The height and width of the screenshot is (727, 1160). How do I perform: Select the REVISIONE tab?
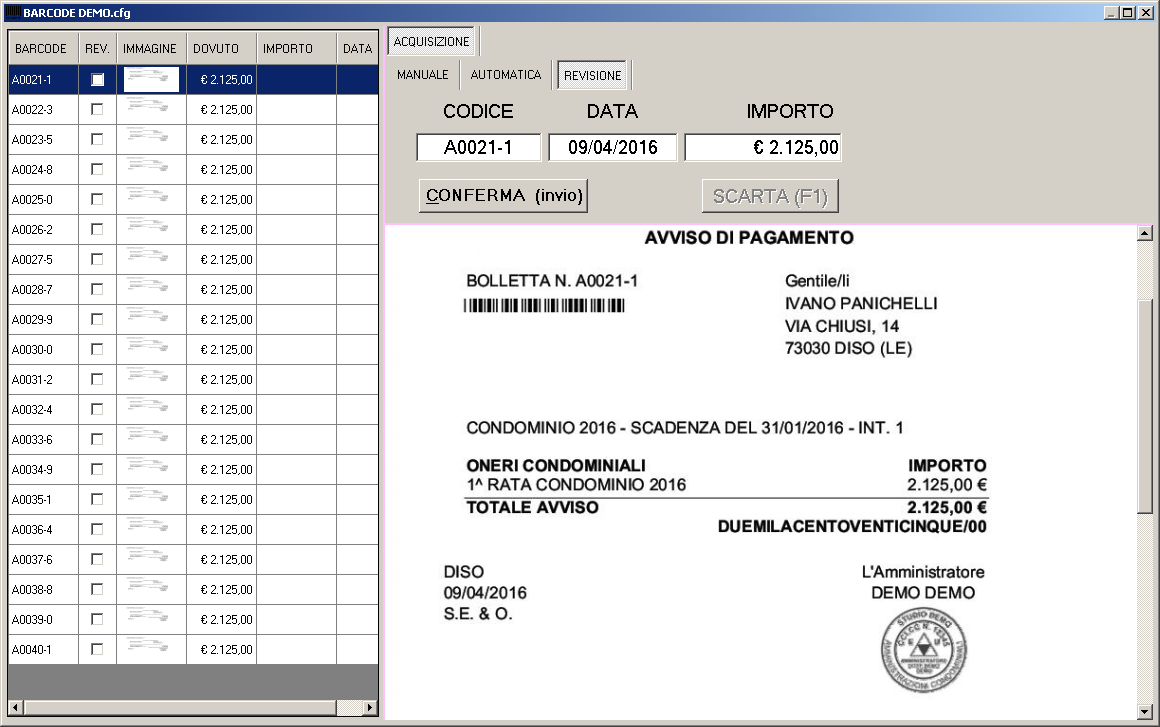[592, 75]
